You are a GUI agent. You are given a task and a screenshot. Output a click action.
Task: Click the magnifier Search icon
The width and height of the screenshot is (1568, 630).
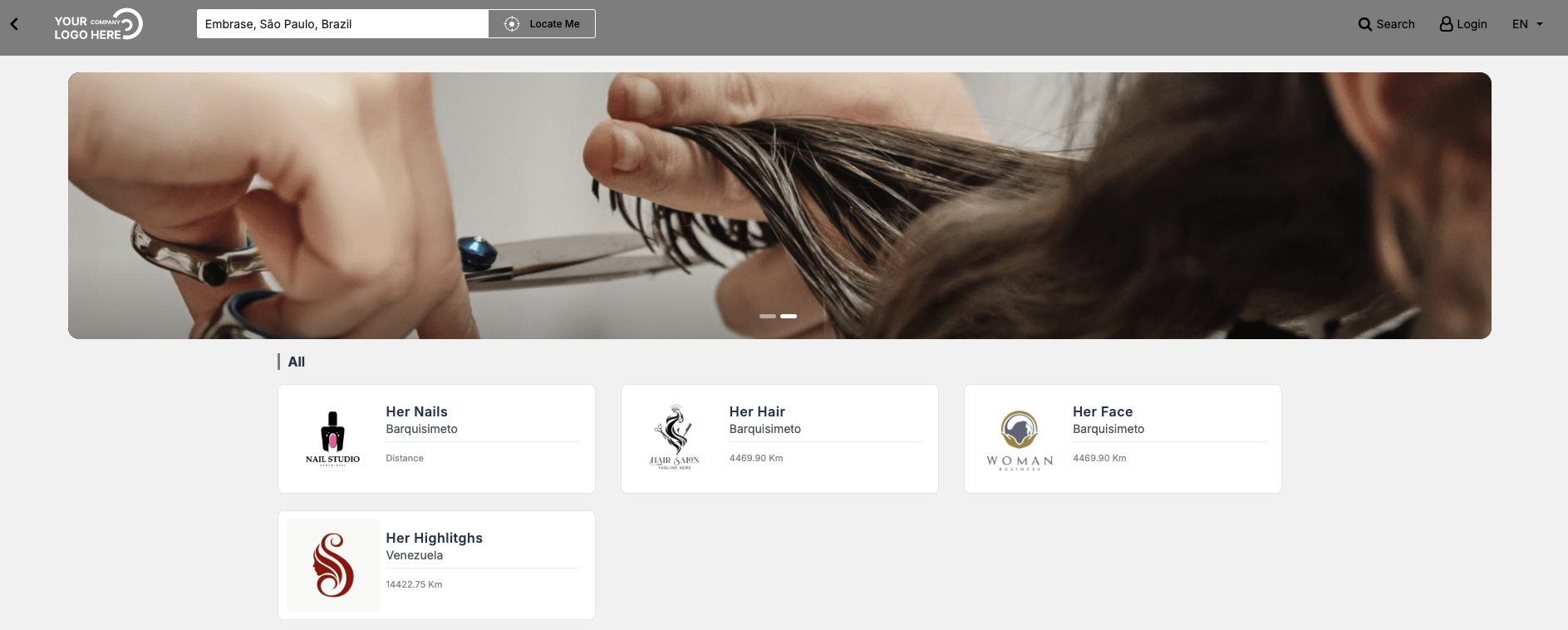[x=1364, y=24]
